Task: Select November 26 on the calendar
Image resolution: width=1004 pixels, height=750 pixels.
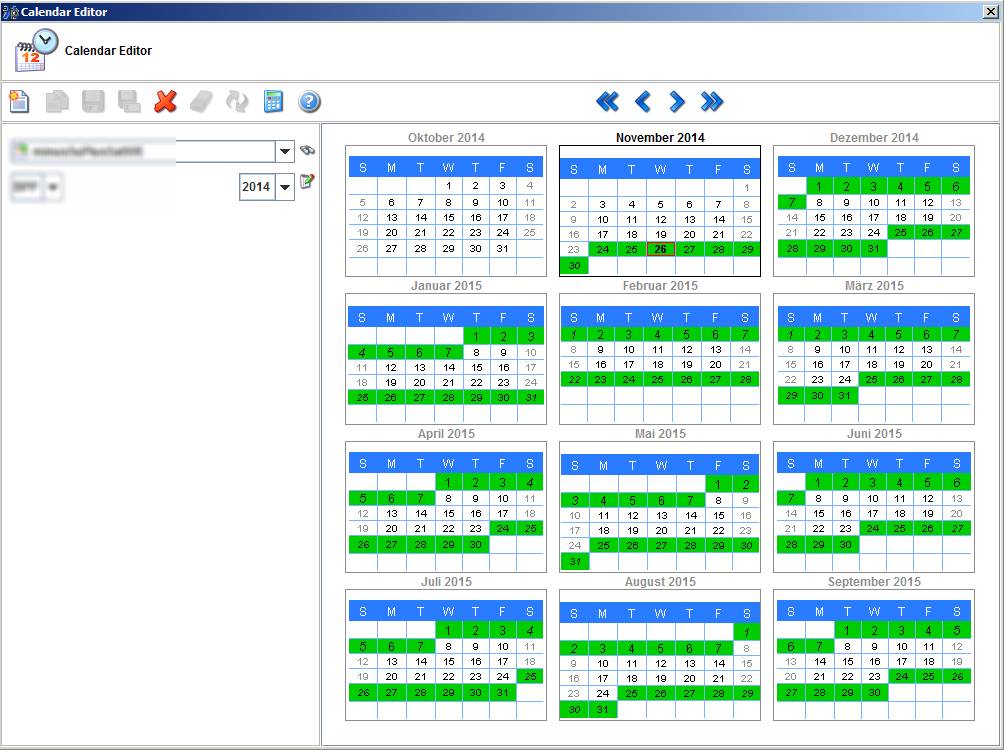Action: (659, 248)
